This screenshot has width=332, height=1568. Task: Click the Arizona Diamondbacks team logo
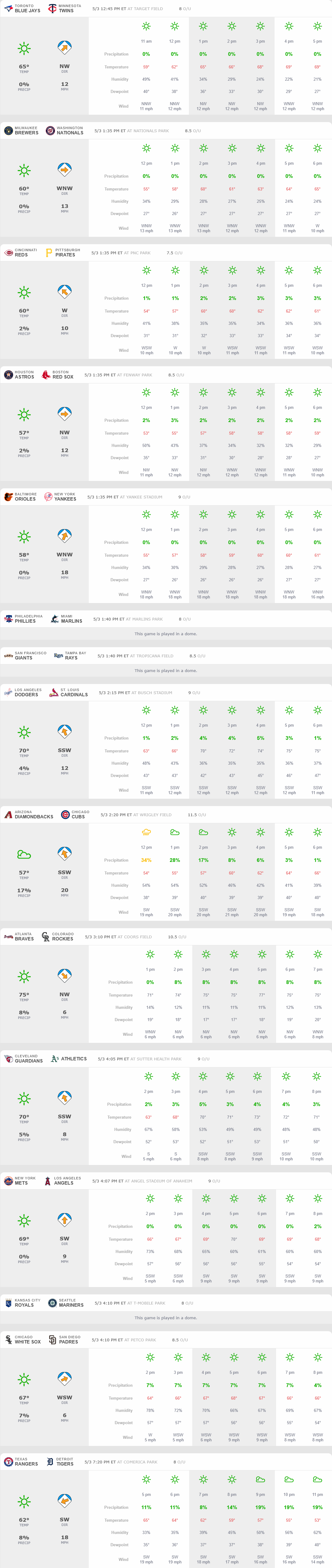click(9, 814)
